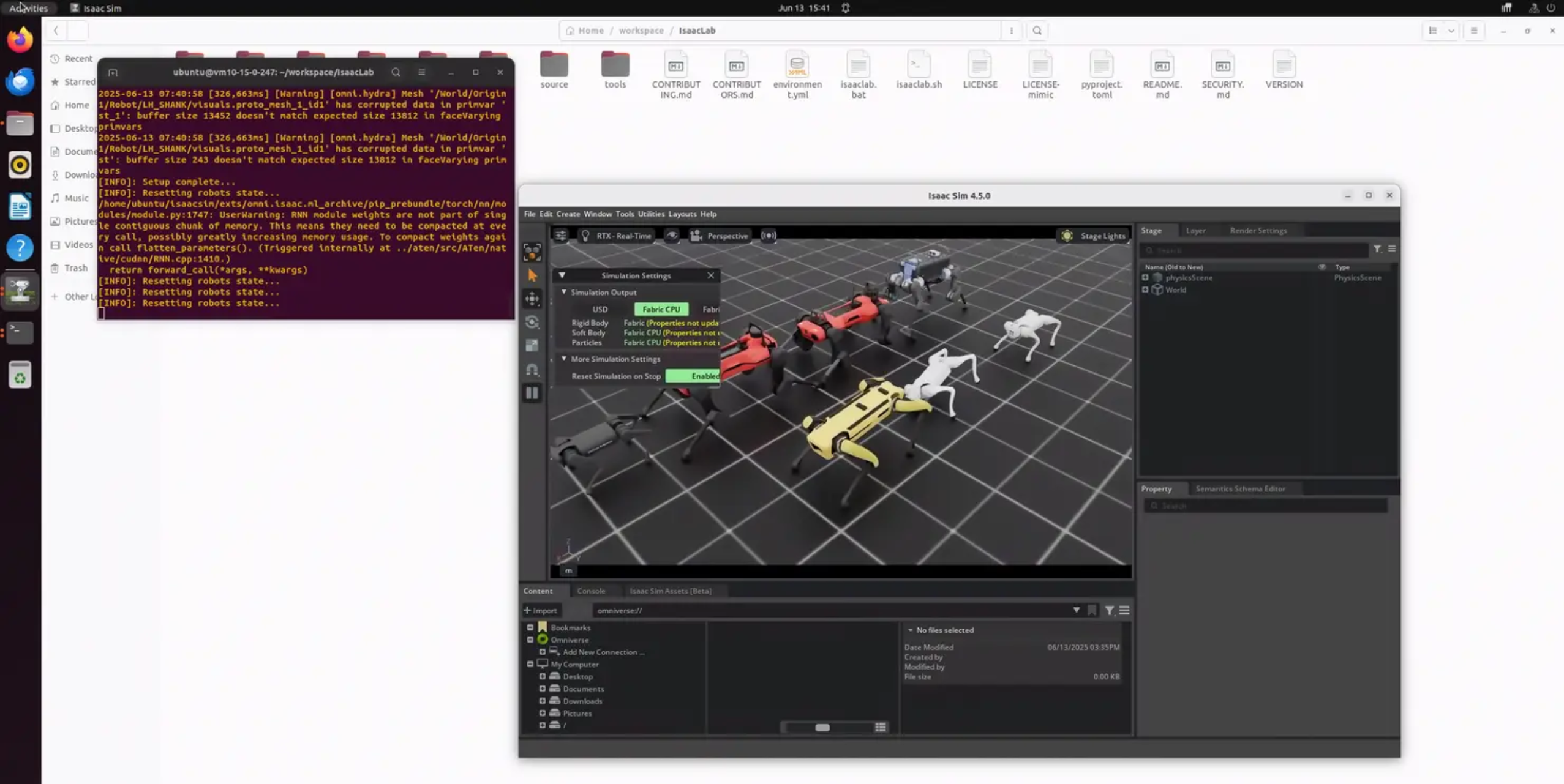The height and width of the screenshot is (784, 1564).
Task: Pick the Scale tool icon
Action: click(x=532, y=346)
